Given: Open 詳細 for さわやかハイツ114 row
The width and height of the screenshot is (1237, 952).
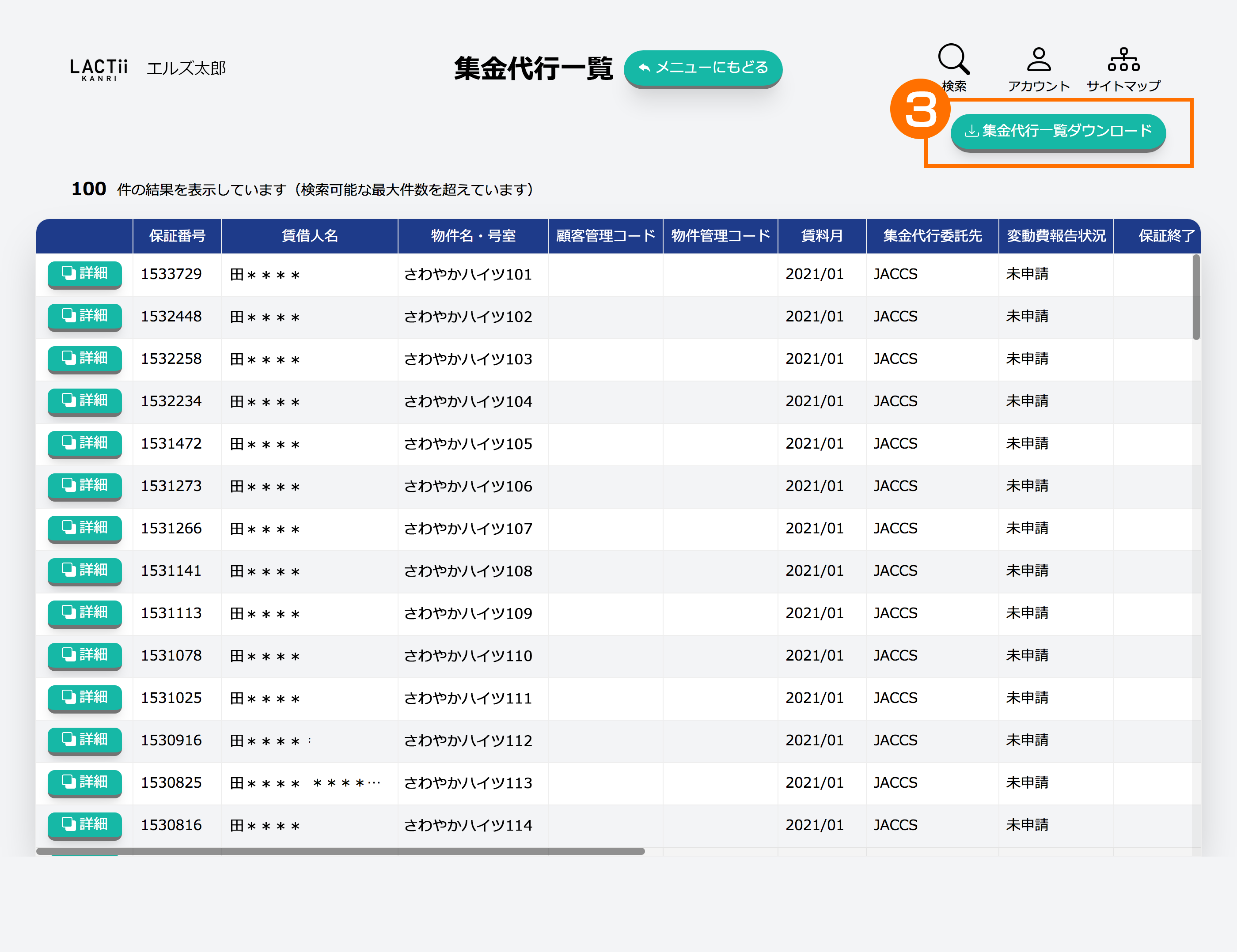Looking at the screenshot, I should [85, 825].
